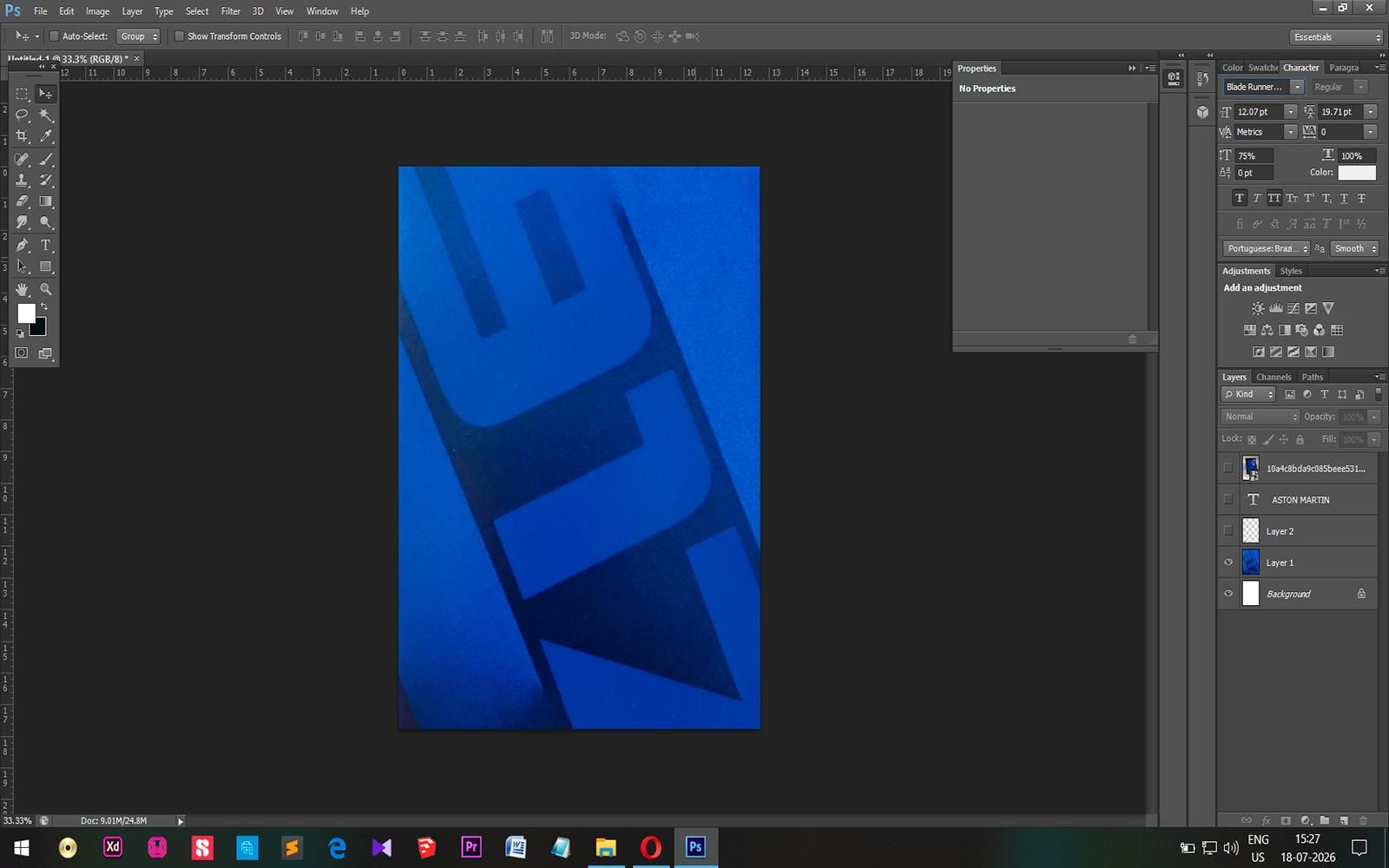Image resolution: width=1389 pixels, height=868 pixels.
Task: Switch to the Channels tab
Action: (x=1274, y=377)
